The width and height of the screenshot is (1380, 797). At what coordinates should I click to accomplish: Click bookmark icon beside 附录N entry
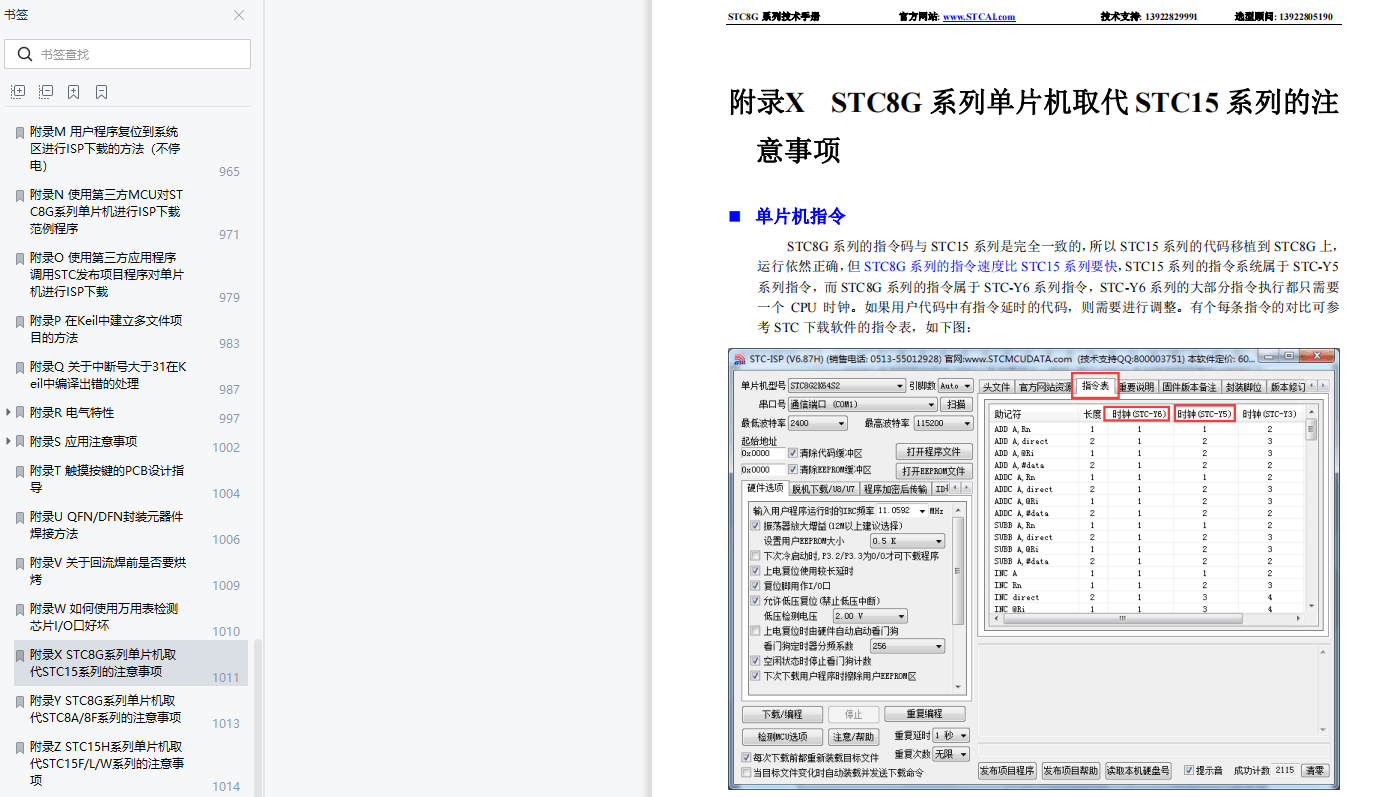20,195
